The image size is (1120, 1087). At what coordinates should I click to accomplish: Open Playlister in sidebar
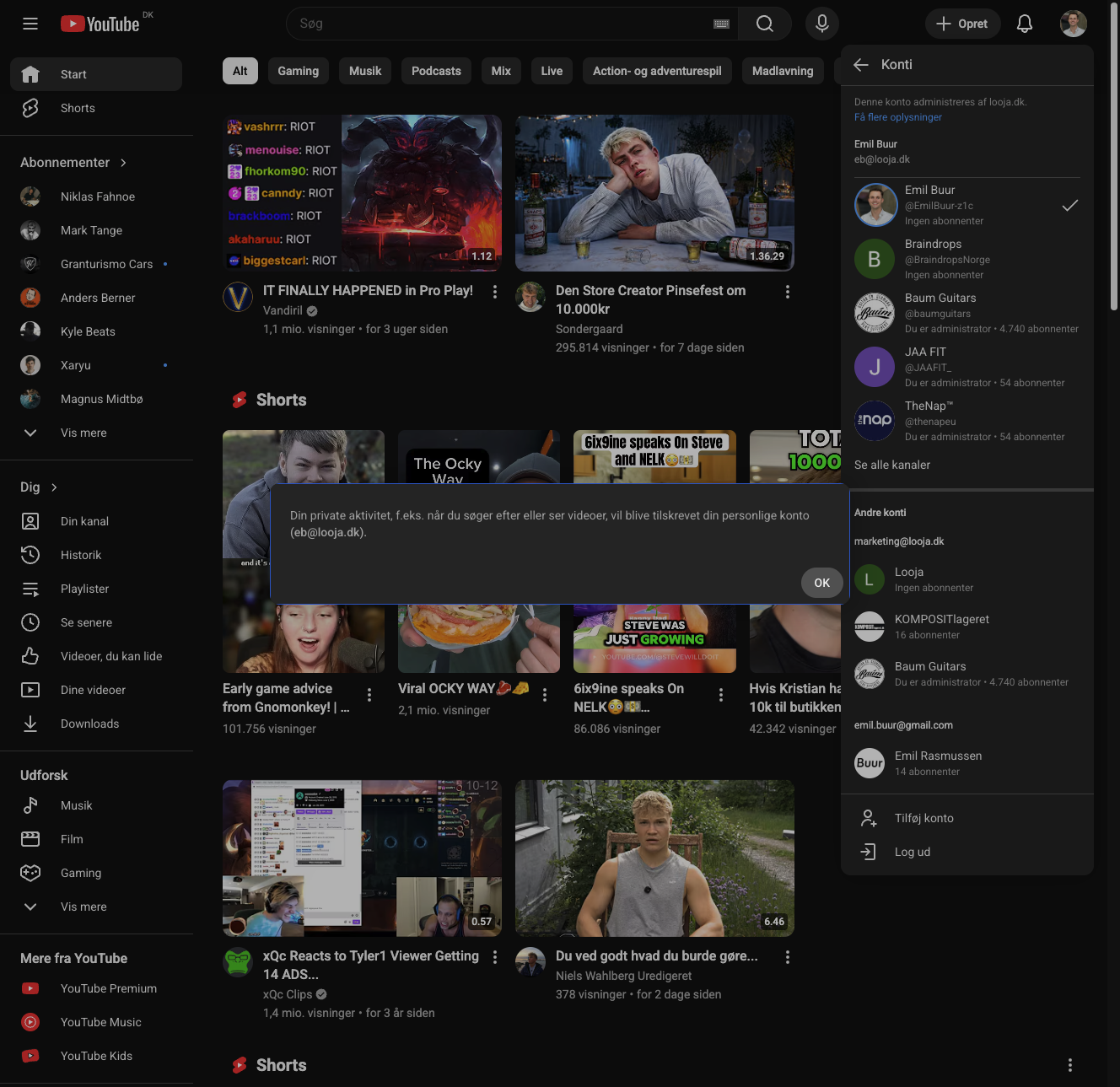(x=96, y=589)
